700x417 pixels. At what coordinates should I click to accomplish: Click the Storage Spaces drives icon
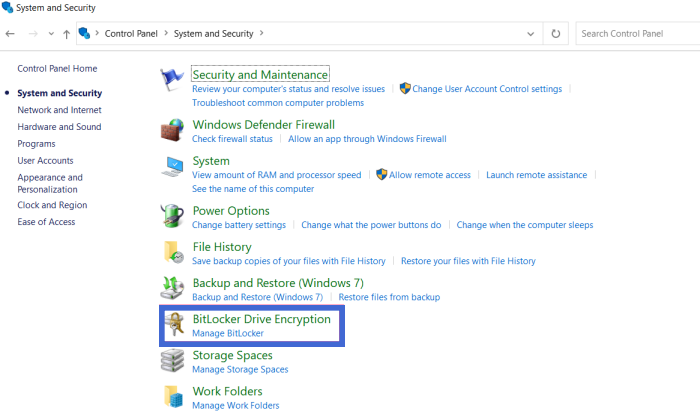(x=173, y=361)
